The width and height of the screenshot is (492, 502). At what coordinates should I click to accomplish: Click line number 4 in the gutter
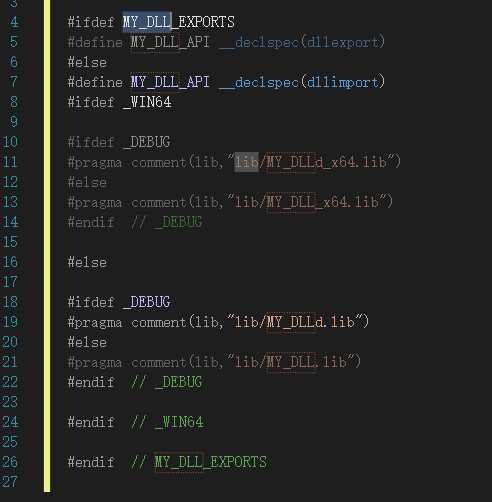(x=14, y=22)
